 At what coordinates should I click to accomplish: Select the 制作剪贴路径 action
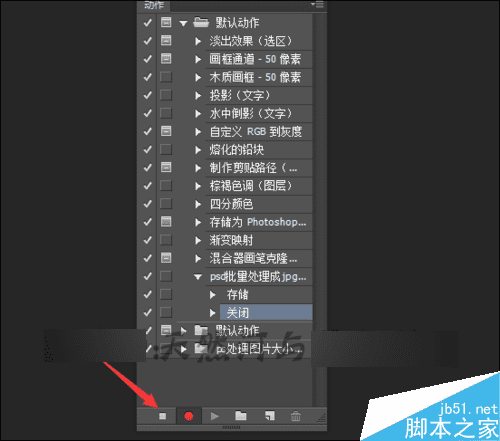pyautogui.click(x=259, y=168)
